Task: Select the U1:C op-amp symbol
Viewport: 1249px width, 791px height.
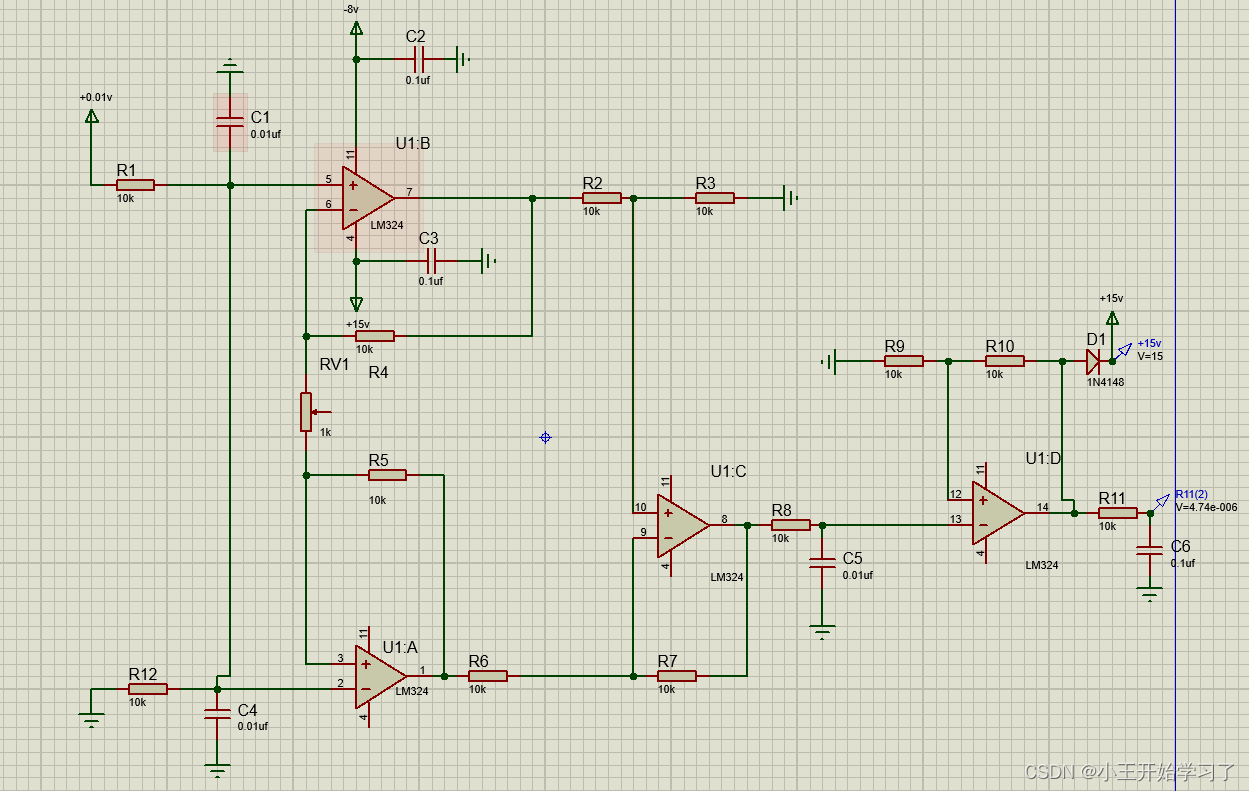Action: point(683,525)
